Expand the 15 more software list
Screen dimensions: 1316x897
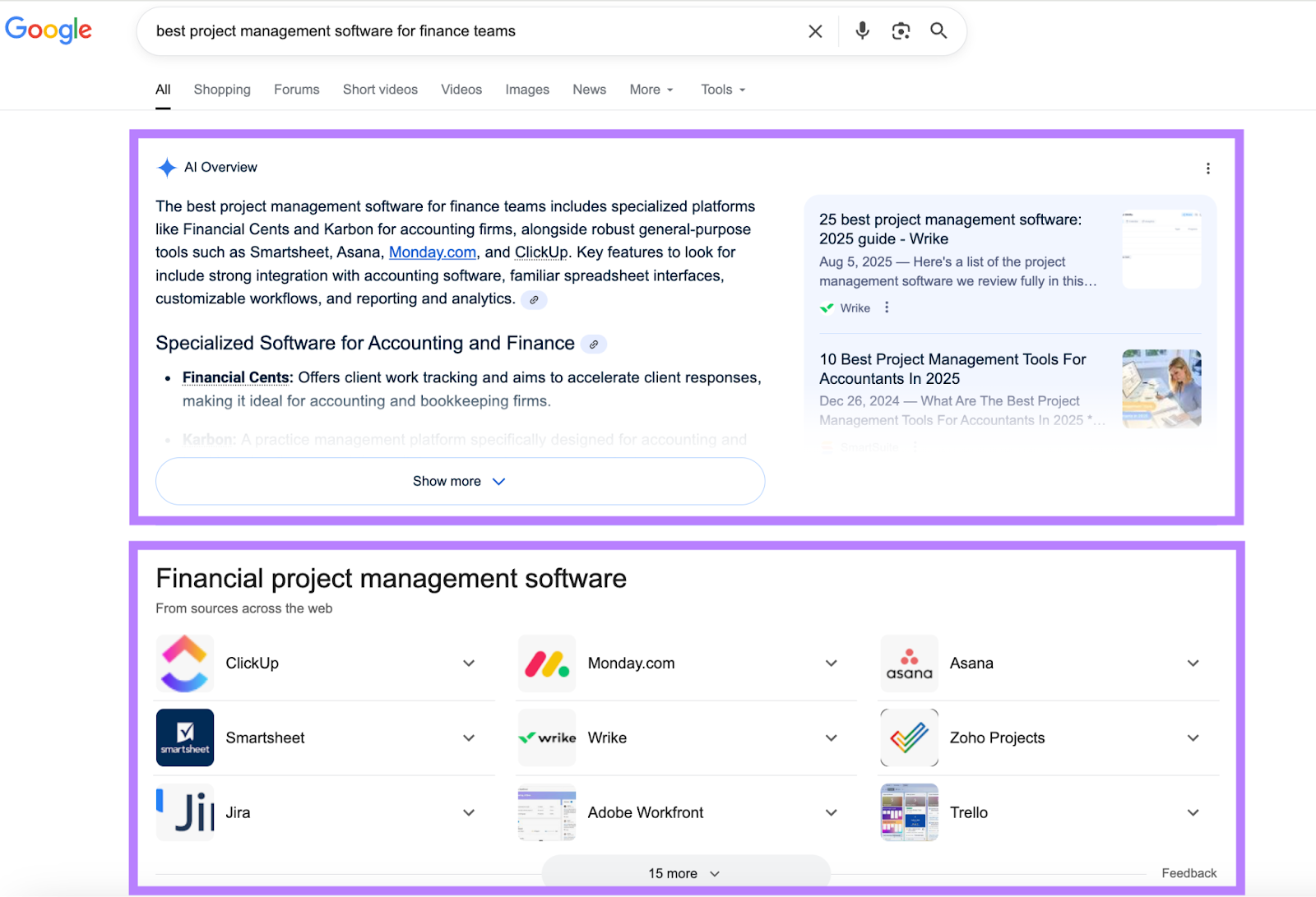[x=681, y=873]
